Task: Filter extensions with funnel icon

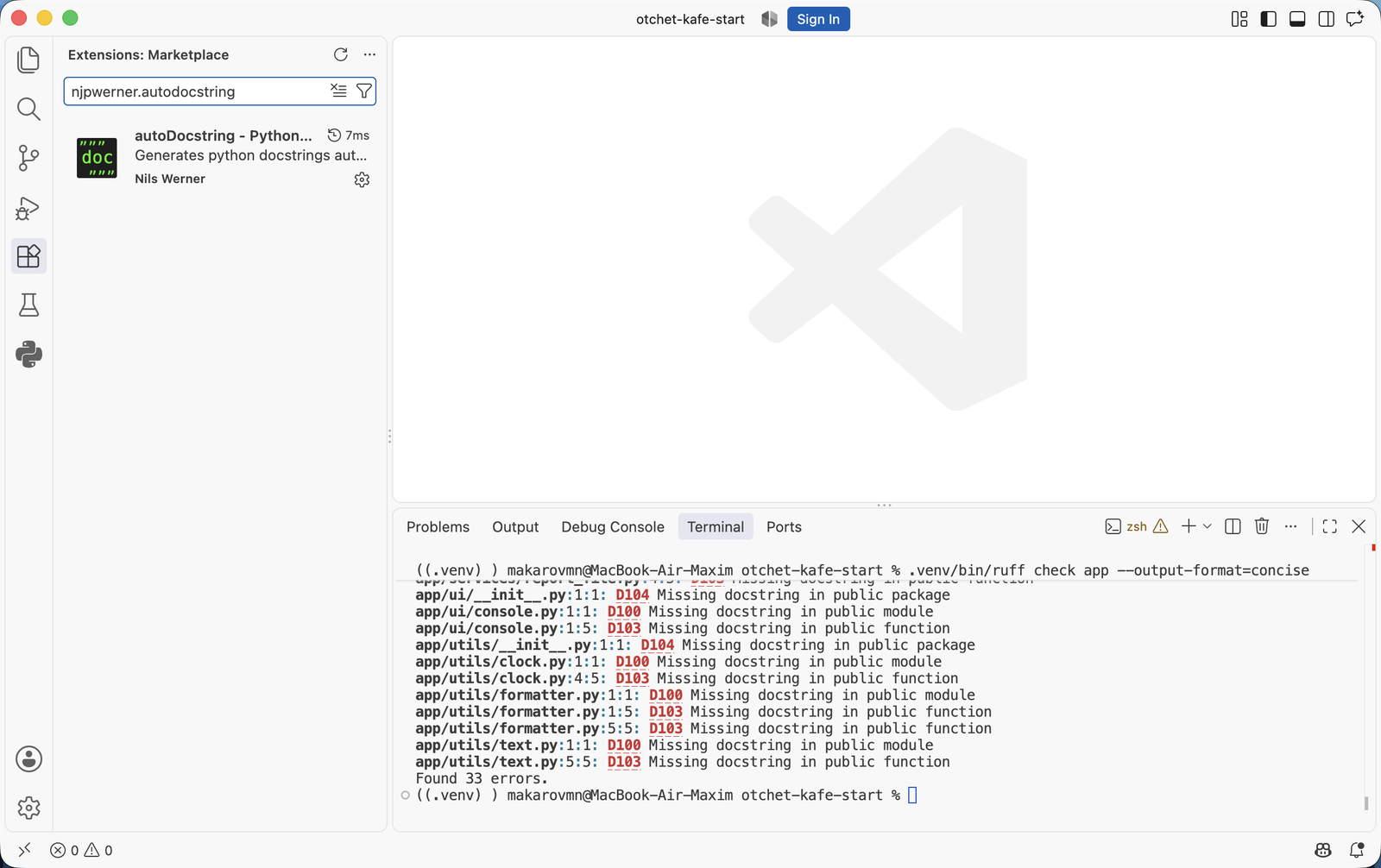Action: [364, 91]
